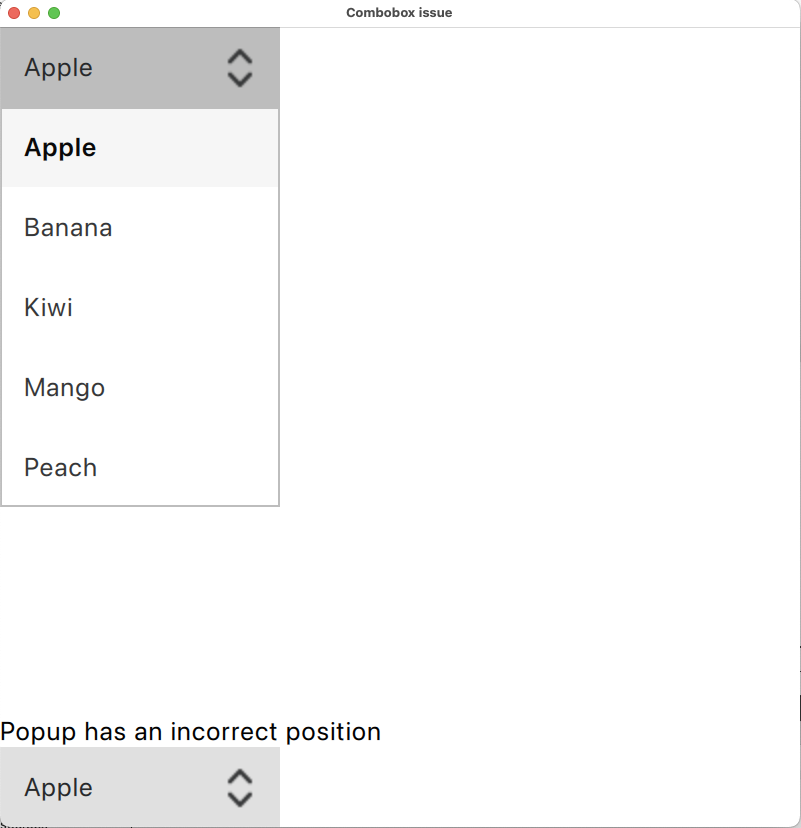Click the 'Popup has an incorrect position' label
Viewport: 801px width, 828px height.
coord(191,732)
